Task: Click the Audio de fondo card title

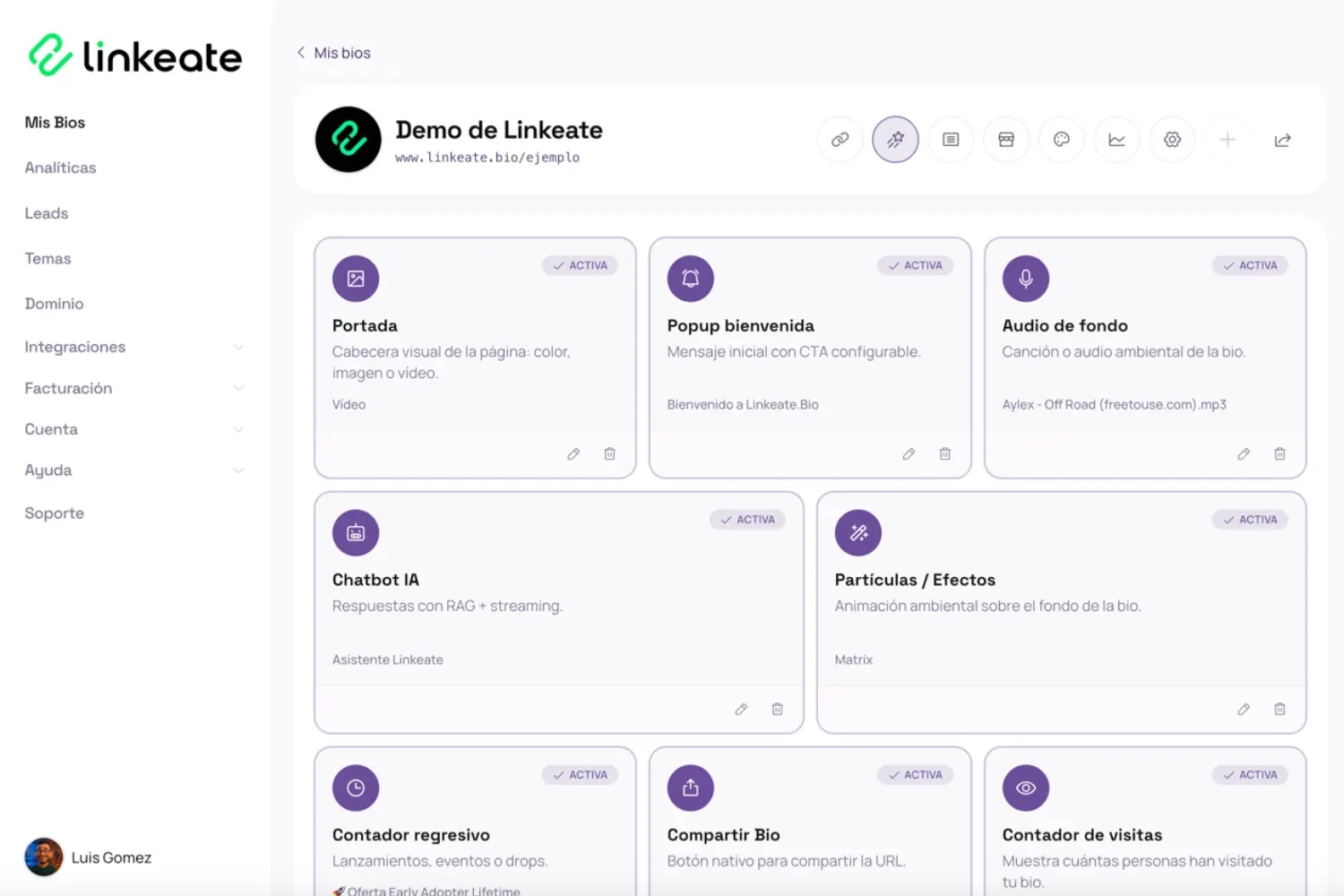Action: [1064, 326]
